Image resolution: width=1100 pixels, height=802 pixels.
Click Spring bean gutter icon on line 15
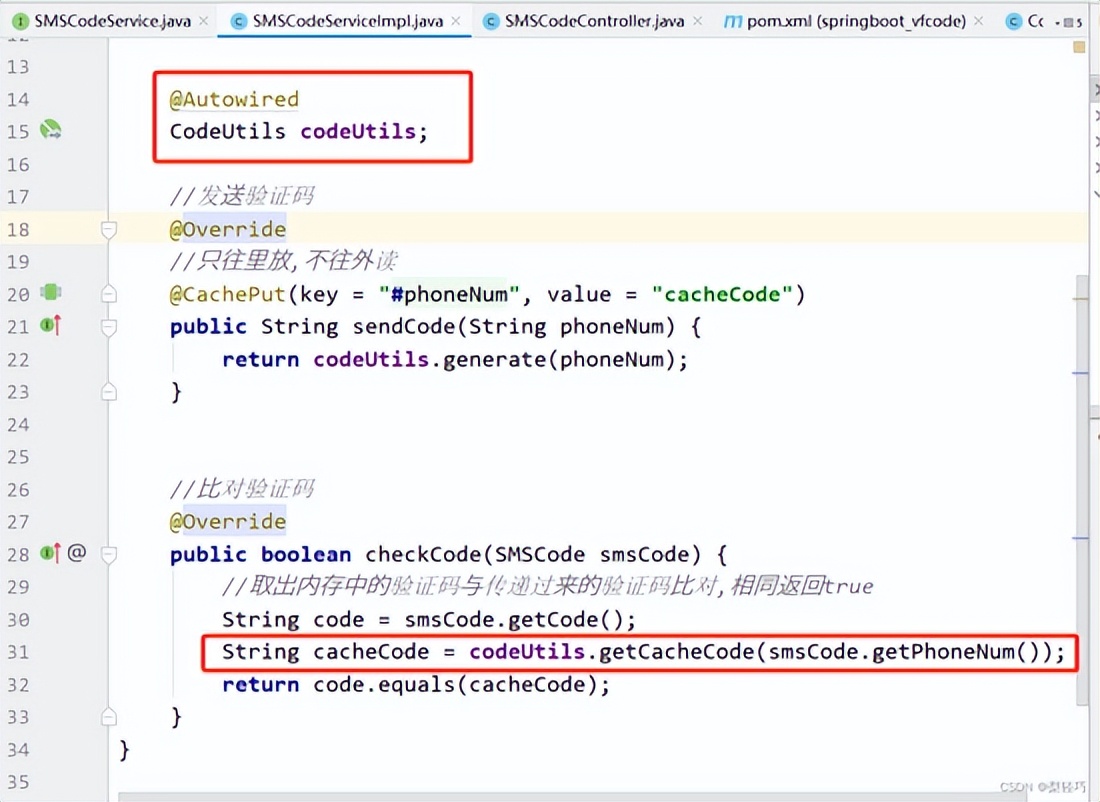(51, 130)
